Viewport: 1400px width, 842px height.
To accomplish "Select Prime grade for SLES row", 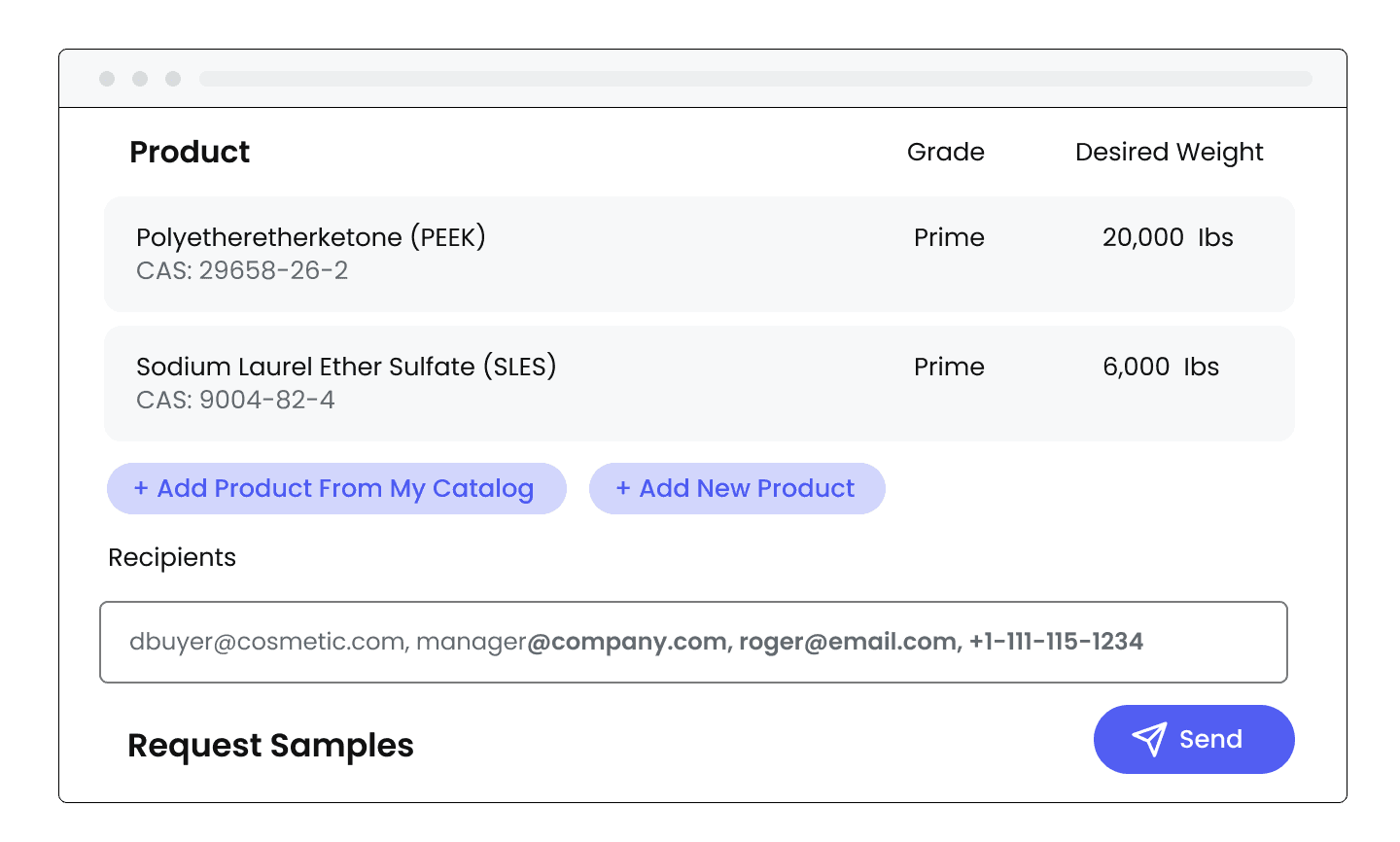I will click(x=949, y=367).
